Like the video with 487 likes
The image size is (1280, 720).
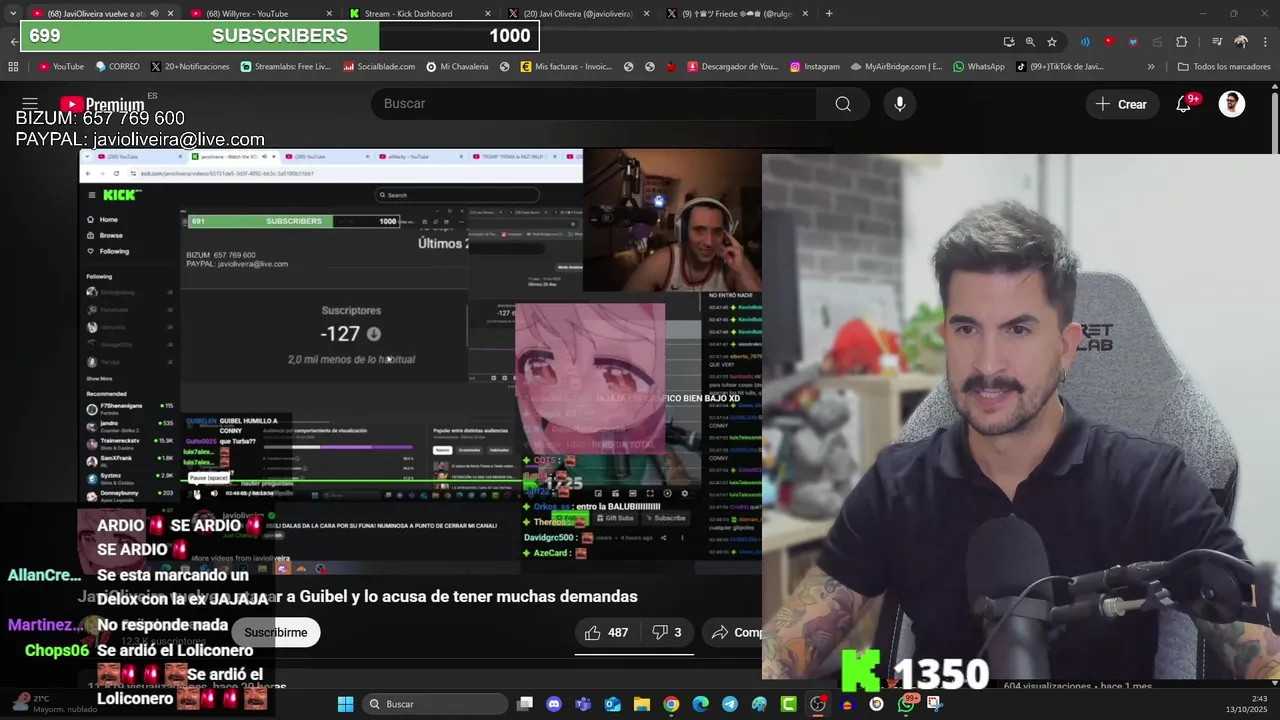[606, 632]
